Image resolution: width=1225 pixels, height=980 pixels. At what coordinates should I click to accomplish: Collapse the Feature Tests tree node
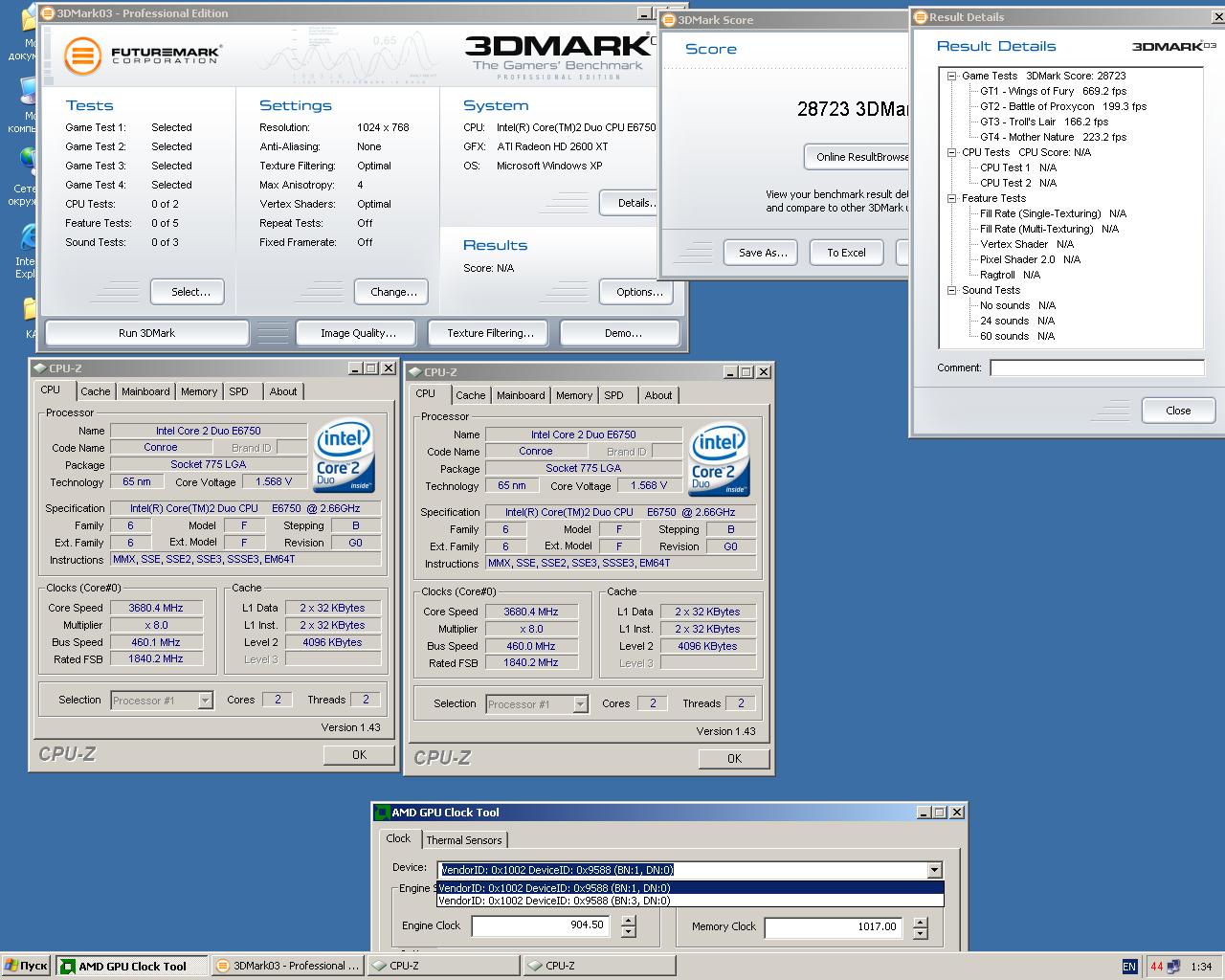tap(952, 198)
